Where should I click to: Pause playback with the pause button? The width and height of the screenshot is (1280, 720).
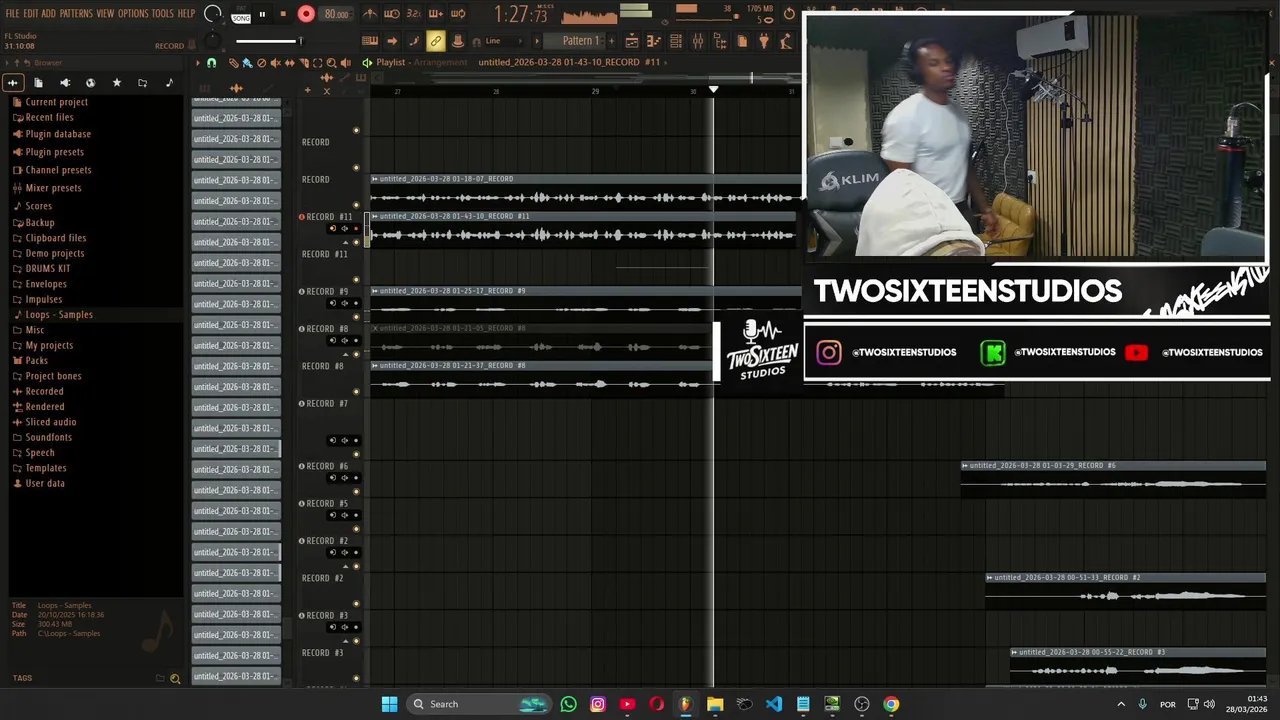[262, 14]
